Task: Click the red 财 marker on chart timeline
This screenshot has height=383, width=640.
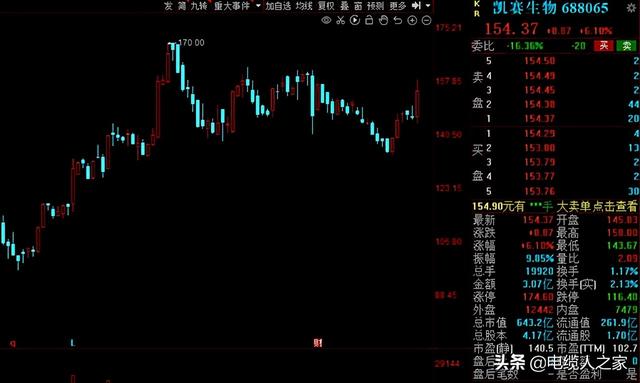Action: pos(318,343)
